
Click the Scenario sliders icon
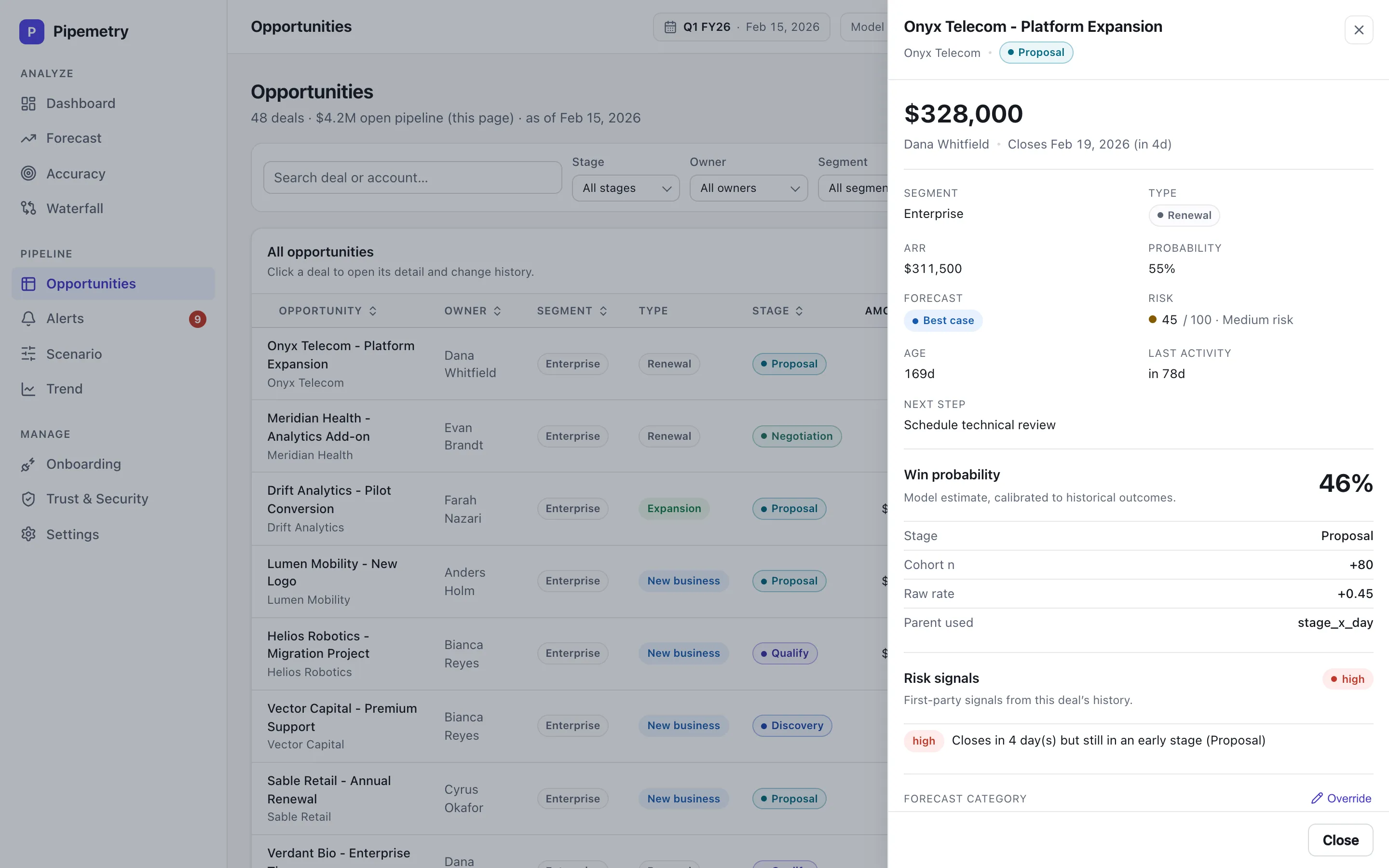(28, 353)
